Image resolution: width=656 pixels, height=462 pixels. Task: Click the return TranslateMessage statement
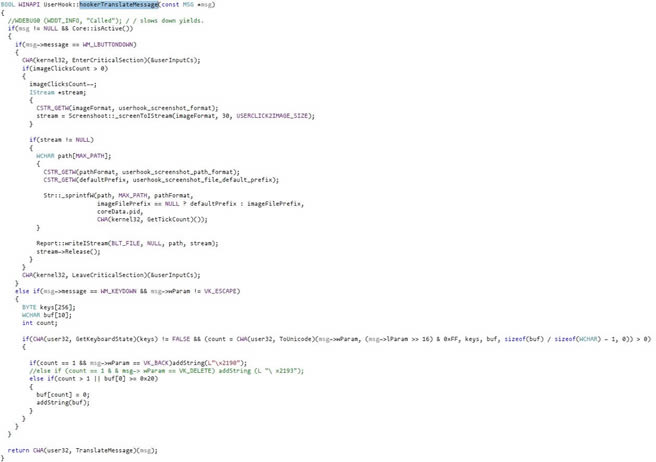tap(80, 450)
